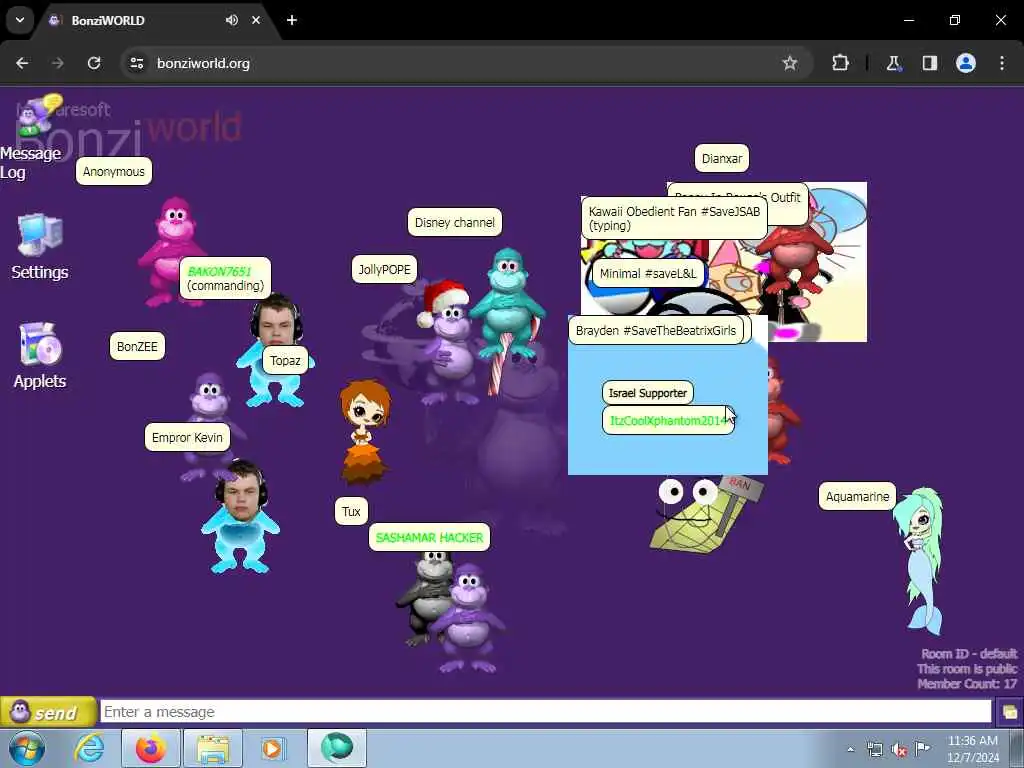Click the JollyPOPE name tag
Image resolution: width=1024 pixels, height=768 pixels.
385,269
